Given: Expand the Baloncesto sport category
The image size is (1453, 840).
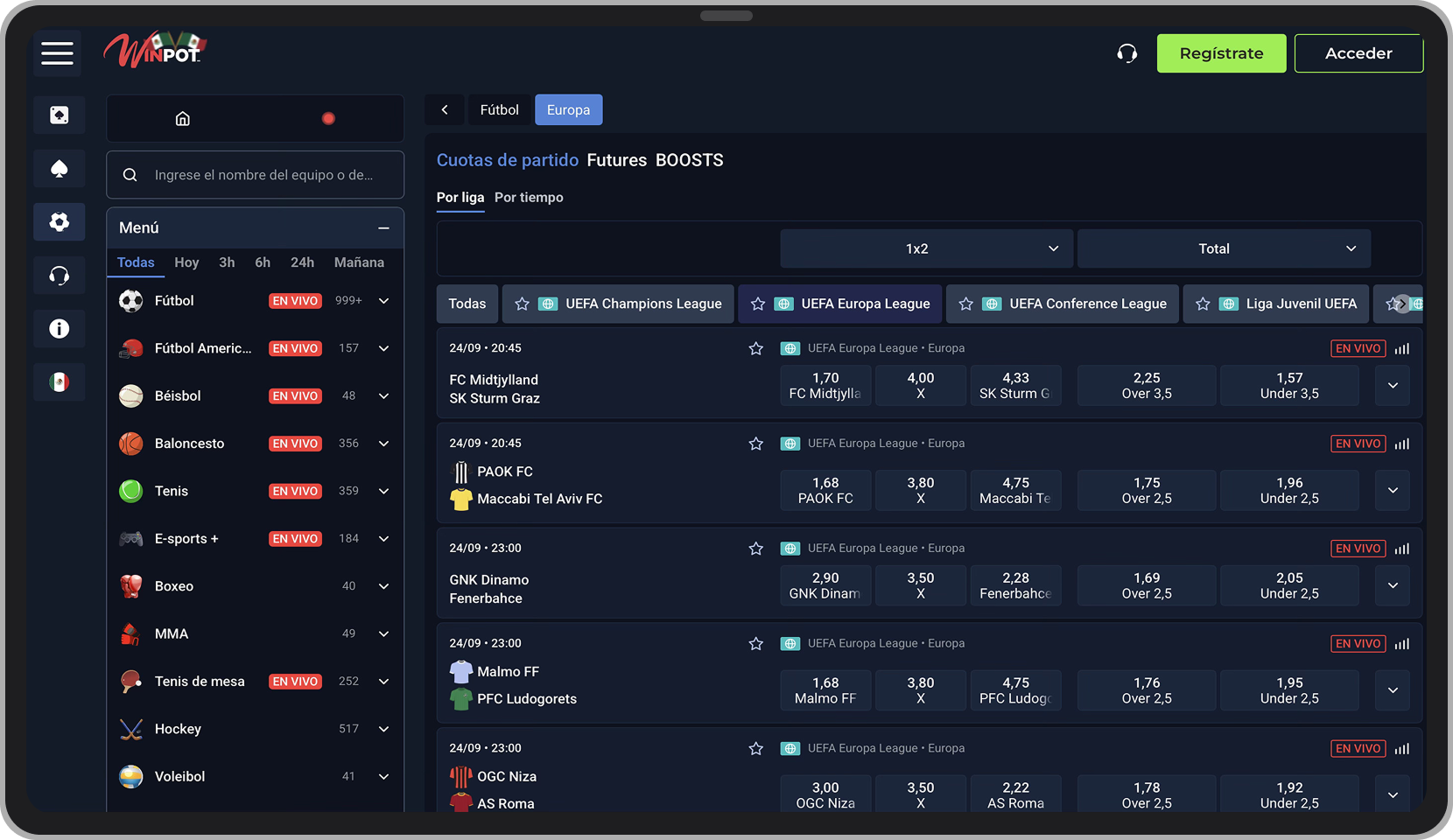Looking at the screenshot, I should [383, 444].
